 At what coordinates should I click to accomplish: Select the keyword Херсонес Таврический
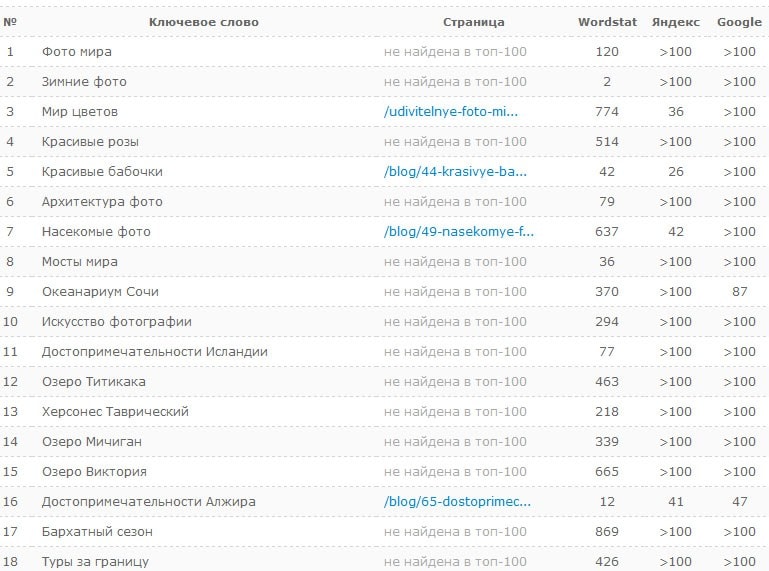coord(115,412)
